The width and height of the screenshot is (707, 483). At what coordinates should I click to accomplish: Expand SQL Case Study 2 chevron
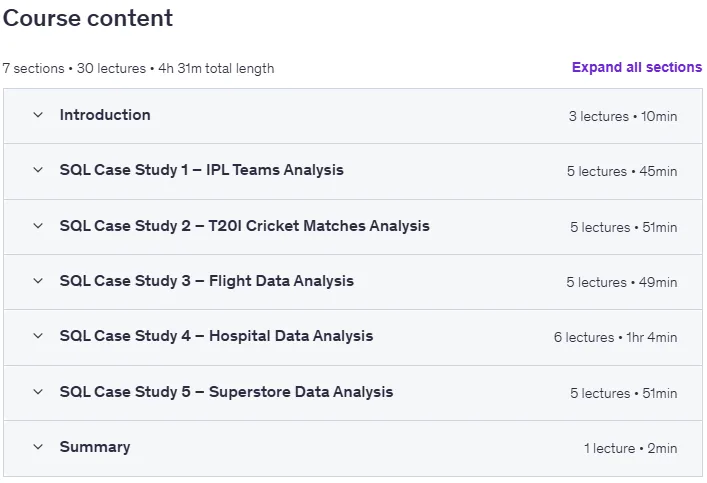tap(38, 226)
